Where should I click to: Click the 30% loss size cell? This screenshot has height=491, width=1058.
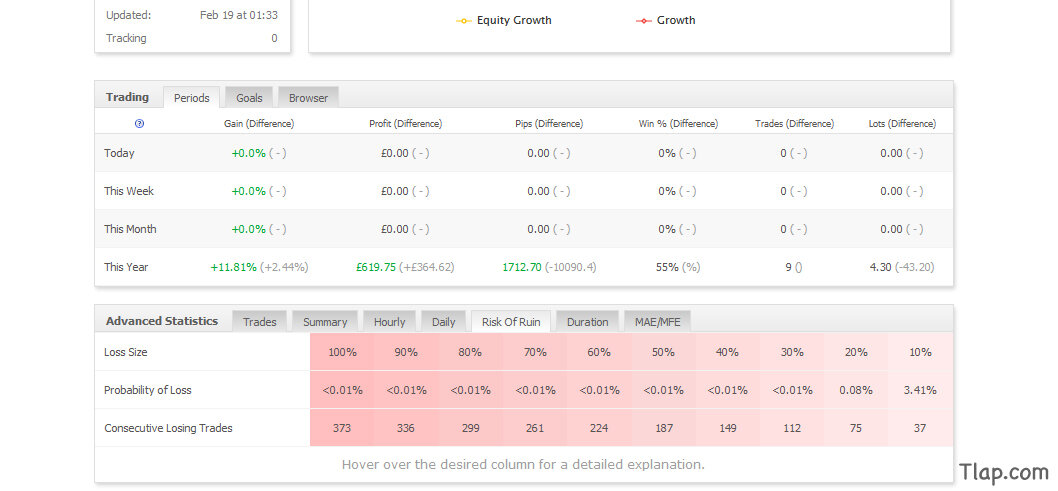pos(791,352)
